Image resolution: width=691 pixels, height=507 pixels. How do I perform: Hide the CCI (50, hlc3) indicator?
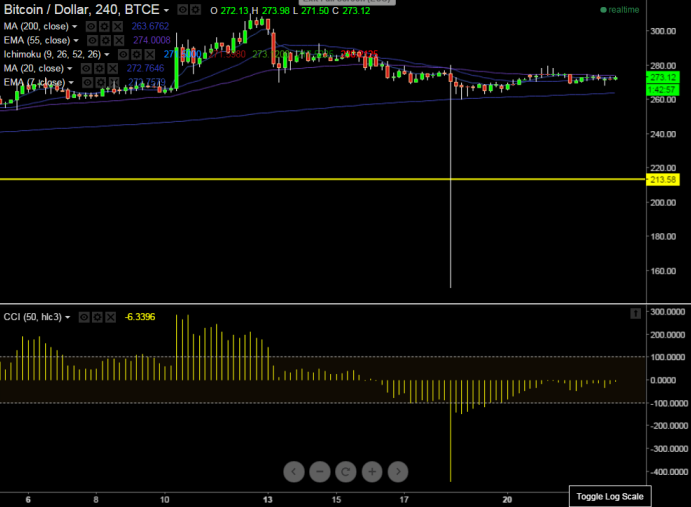tap(84, 317)
